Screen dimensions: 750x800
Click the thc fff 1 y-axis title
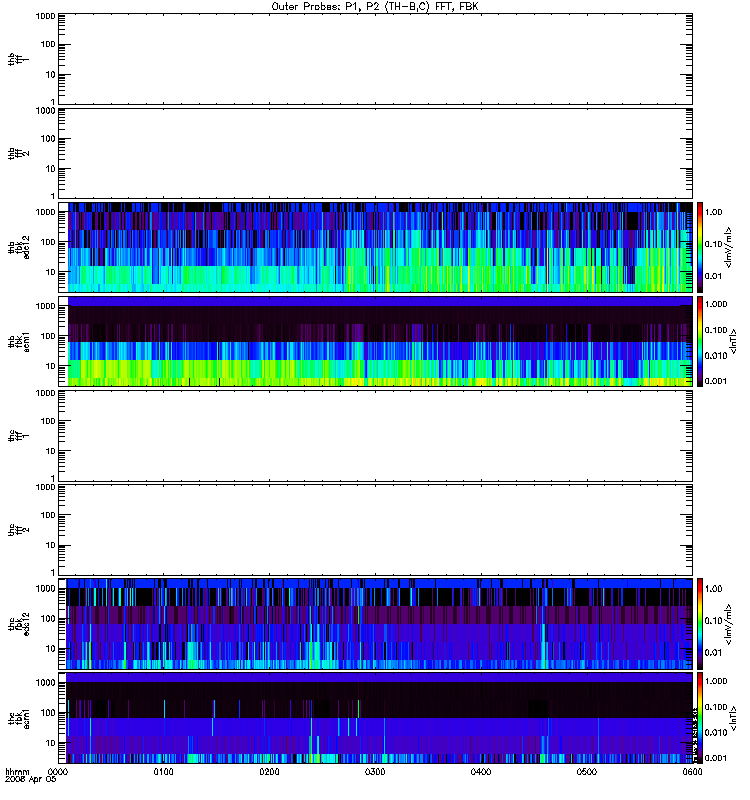[x=18, y=436]
